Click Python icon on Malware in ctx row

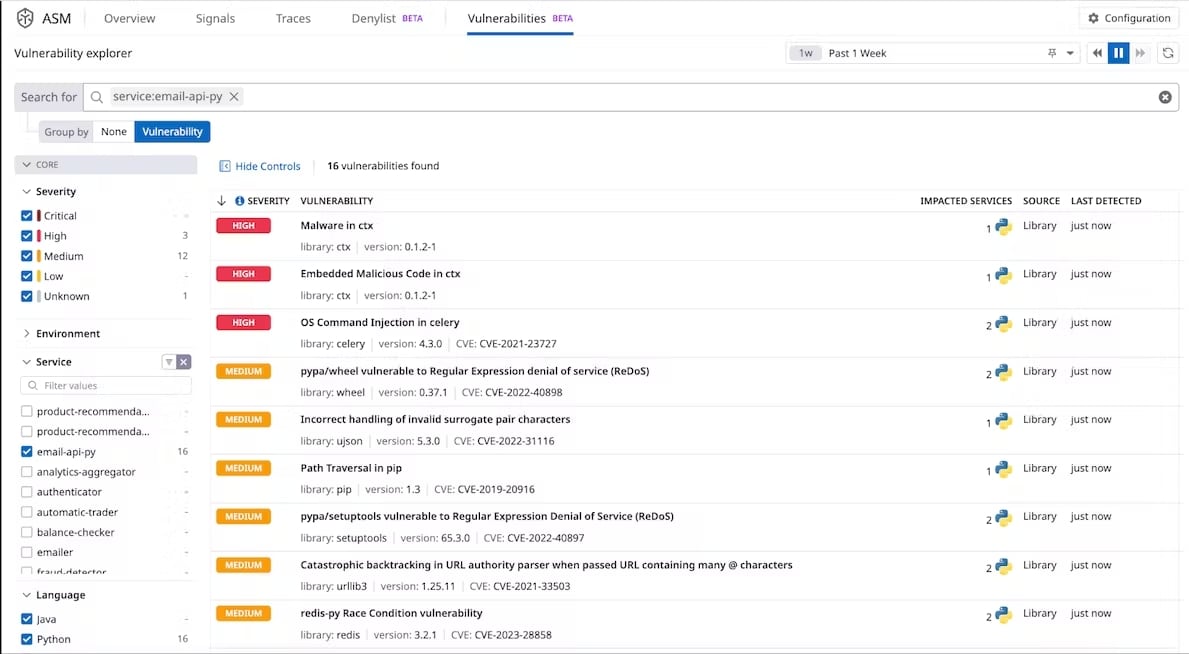pos(1003,227)
